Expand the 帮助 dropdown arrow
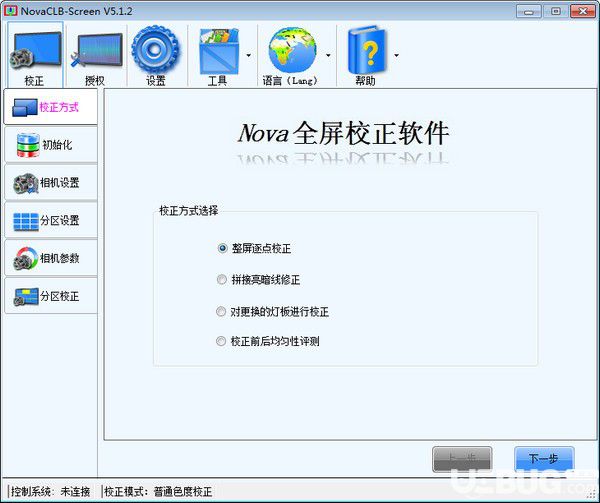Image resolution: width=600 pixels, height=503 pixels. 396,55
